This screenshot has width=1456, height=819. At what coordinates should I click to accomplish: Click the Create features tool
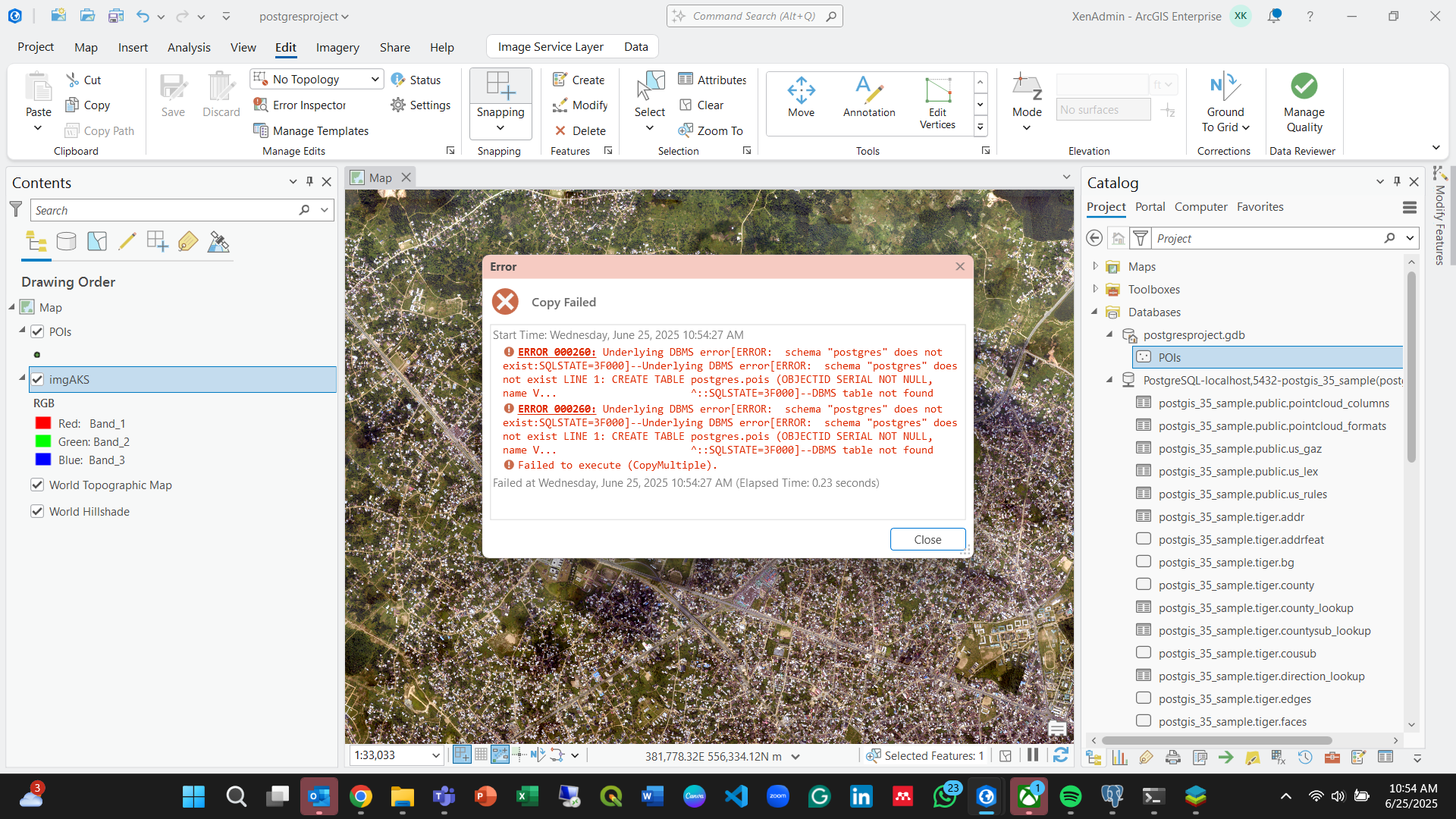click(x=579, y=80)
